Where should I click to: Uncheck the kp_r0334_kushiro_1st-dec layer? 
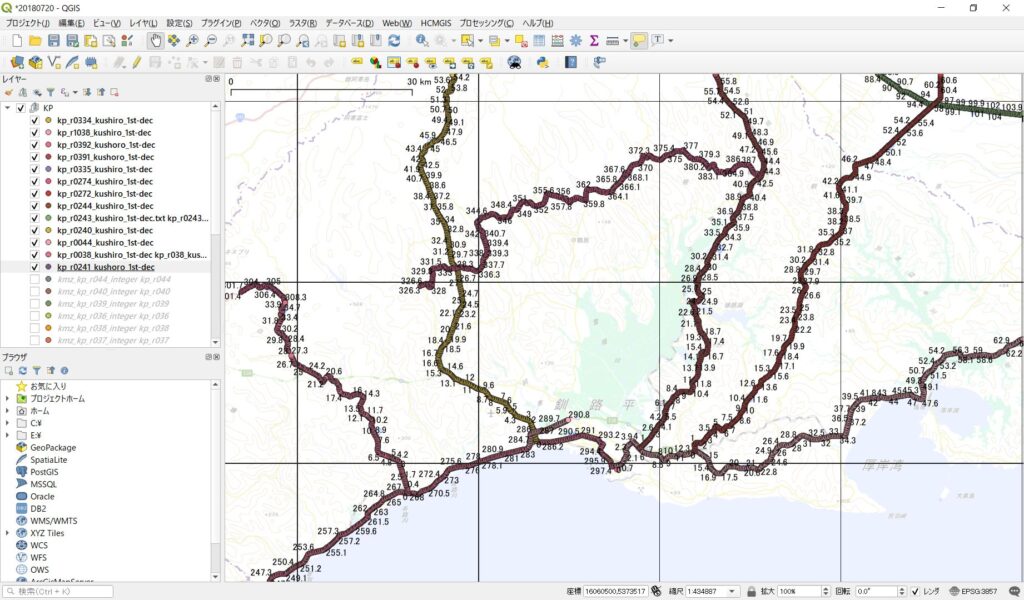pos(35,121)
